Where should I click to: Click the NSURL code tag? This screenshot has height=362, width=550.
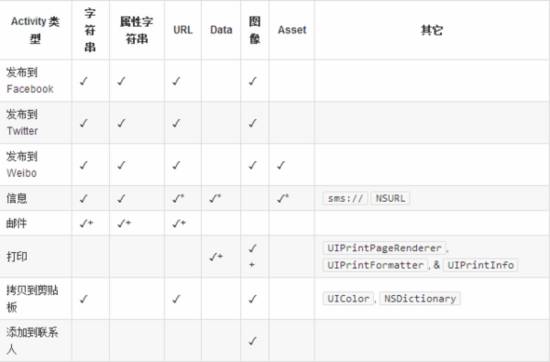point(390,199)
